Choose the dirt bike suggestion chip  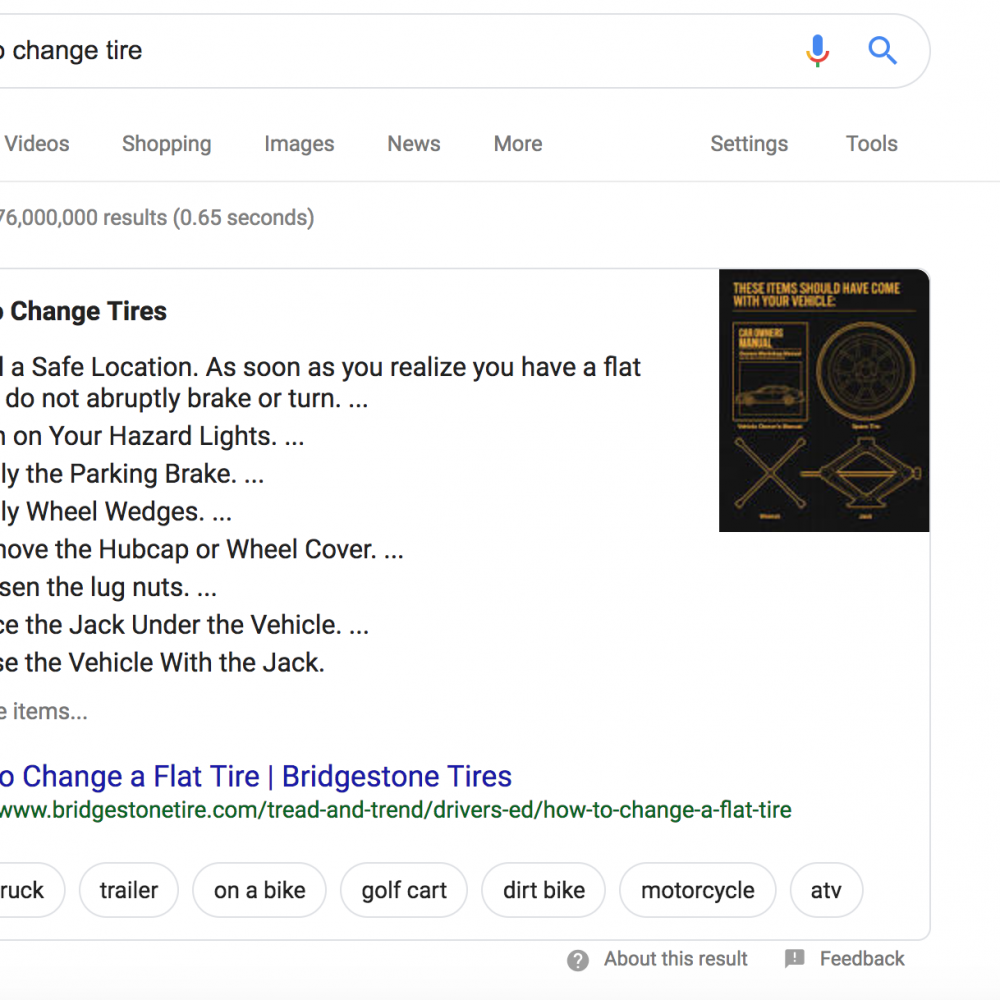click(x=544, y=890)
